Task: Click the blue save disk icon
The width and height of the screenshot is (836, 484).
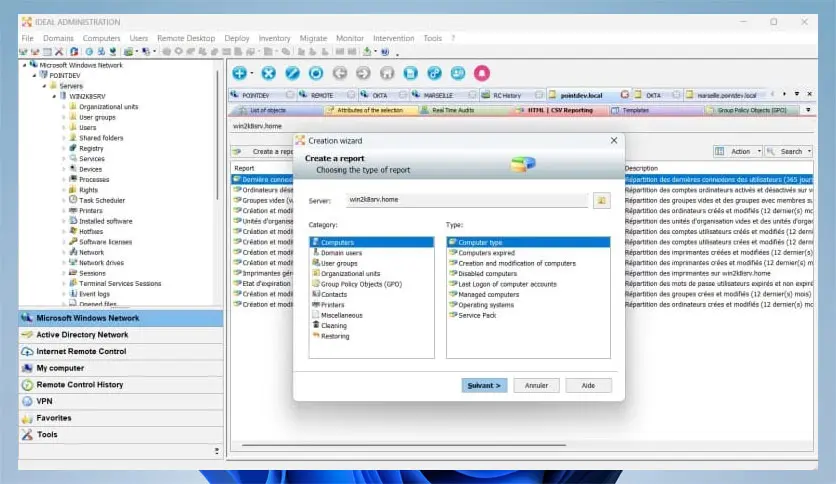Action: pos(411,73)
